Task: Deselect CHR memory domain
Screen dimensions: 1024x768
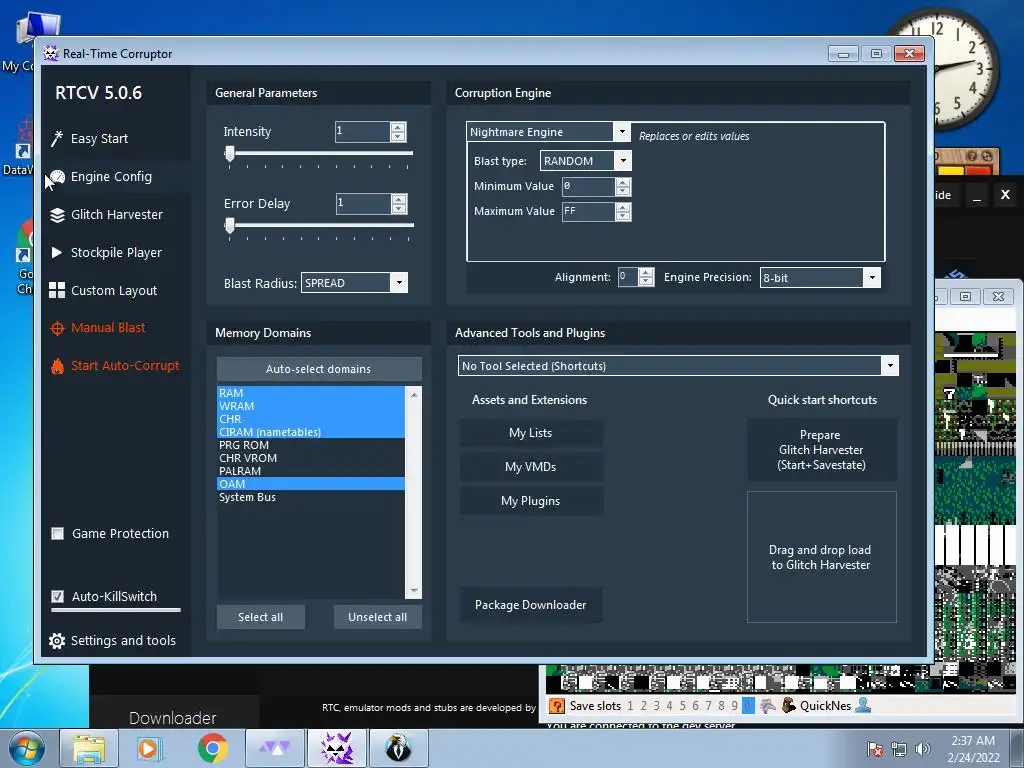Action: 311,419
